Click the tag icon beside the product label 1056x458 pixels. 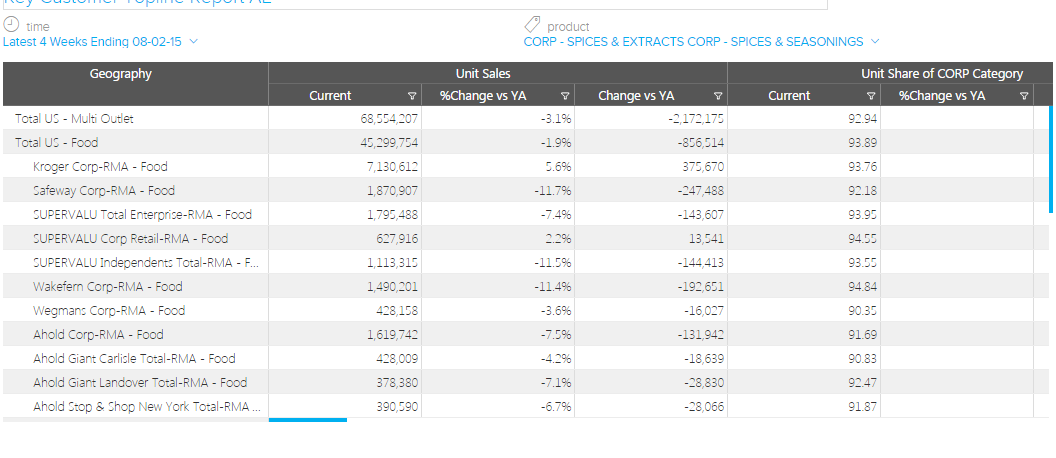532,25
